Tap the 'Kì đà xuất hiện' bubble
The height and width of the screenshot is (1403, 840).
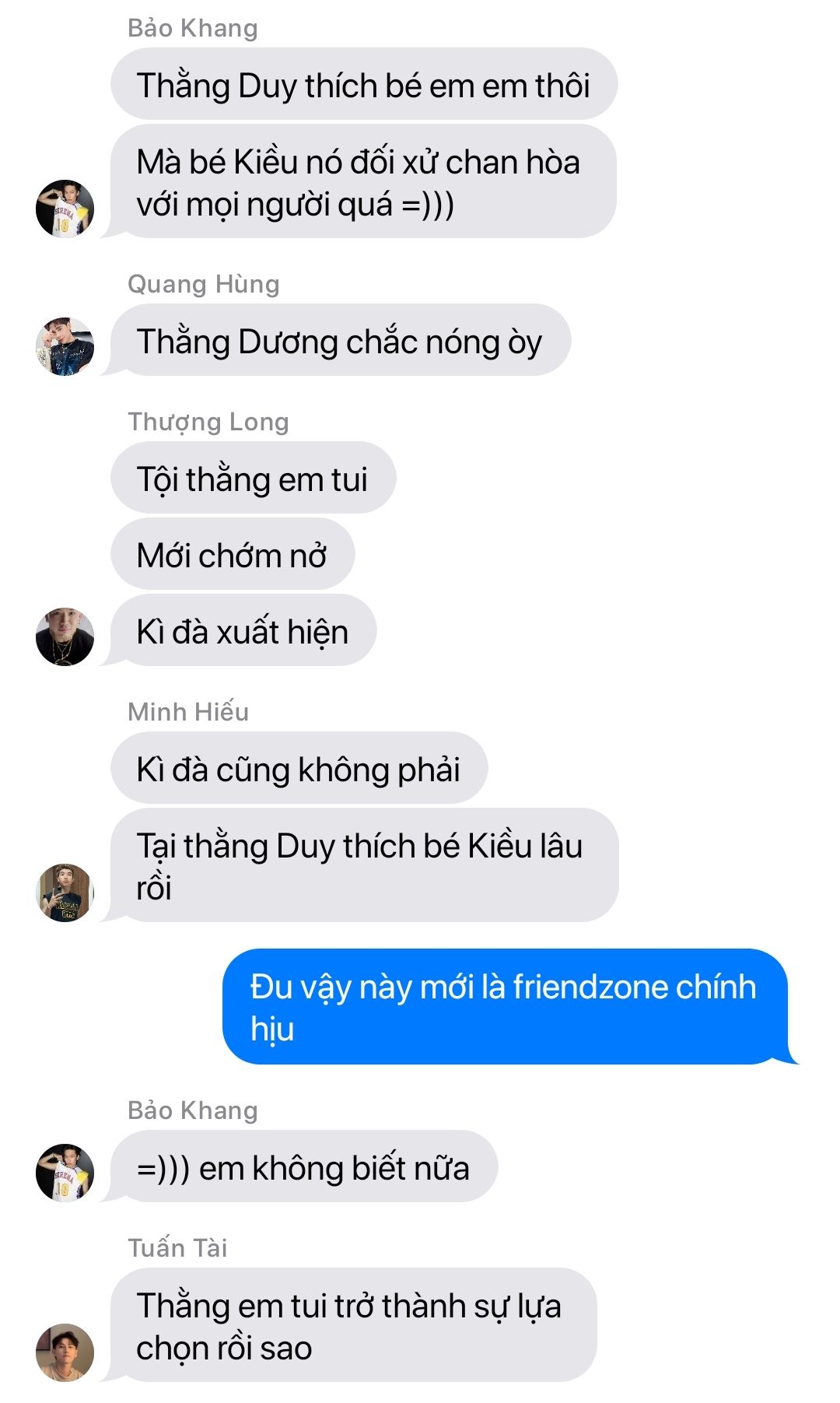click(x=243, y=630)
